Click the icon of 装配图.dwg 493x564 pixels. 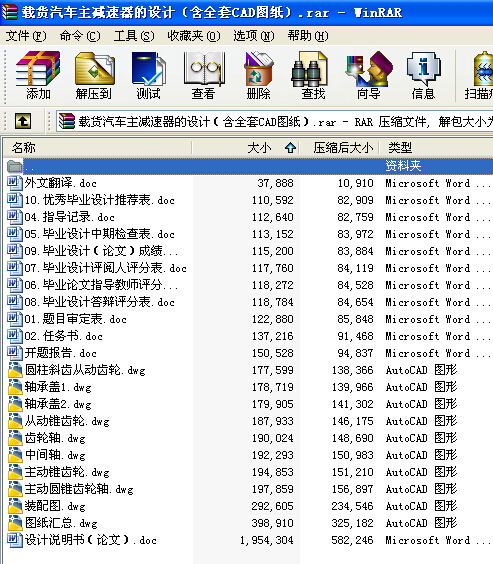[15, 506]
